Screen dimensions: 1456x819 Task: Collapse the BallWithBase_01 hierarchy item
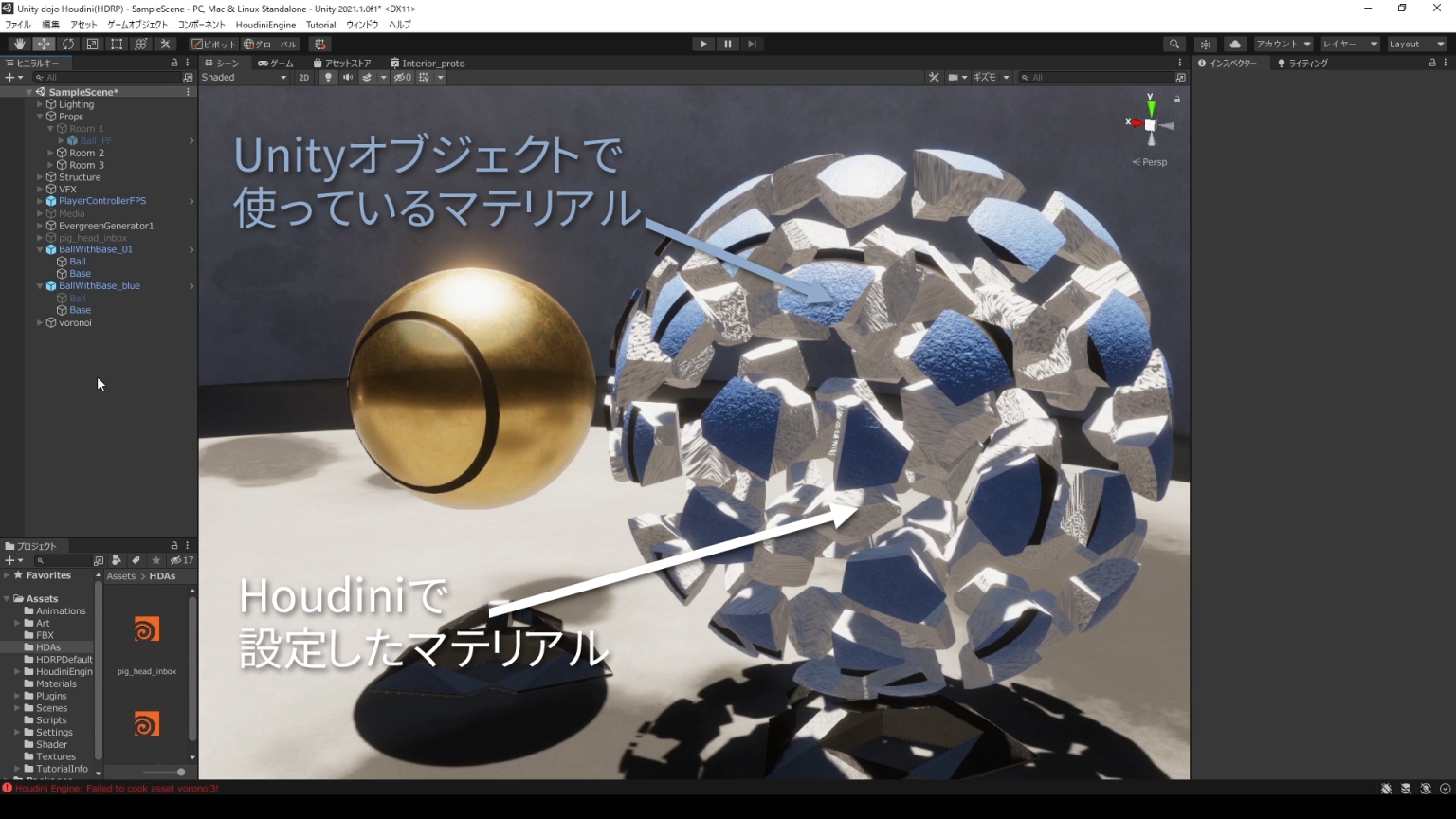point(39,249)
